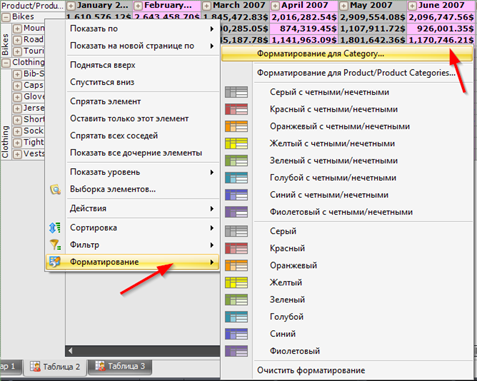Select the Форматирование menu item
Viewport: 477px width, 381px height.
pyautogui.click(x=132, y=262)
